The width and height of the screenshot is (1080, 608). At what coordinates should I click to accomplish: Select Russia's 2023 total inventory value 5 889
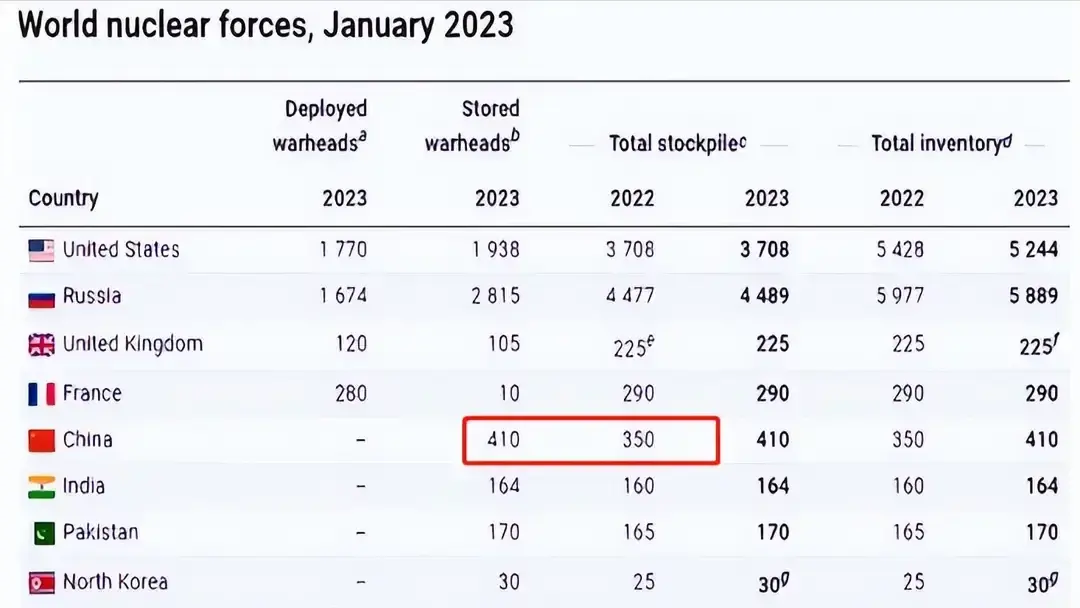(x=1033, y=296)
